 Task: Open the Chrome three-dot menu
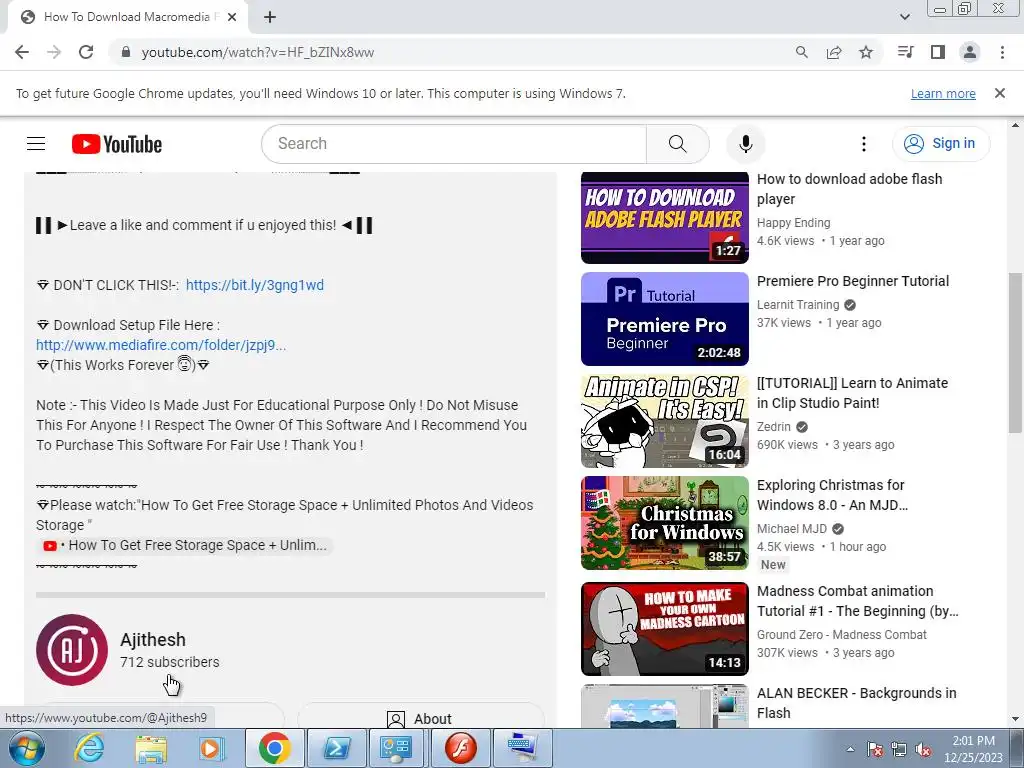[x=1002, y=52]
